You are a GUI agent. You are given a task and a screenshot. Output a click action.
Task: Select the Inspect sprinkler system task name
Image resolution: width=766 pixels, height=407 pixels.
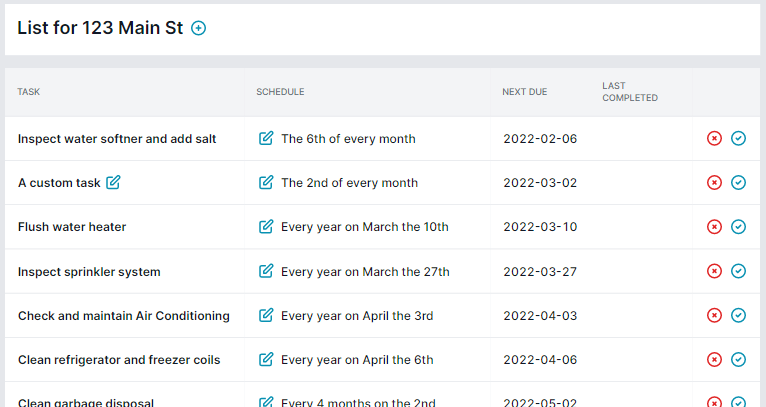[89, 272]
